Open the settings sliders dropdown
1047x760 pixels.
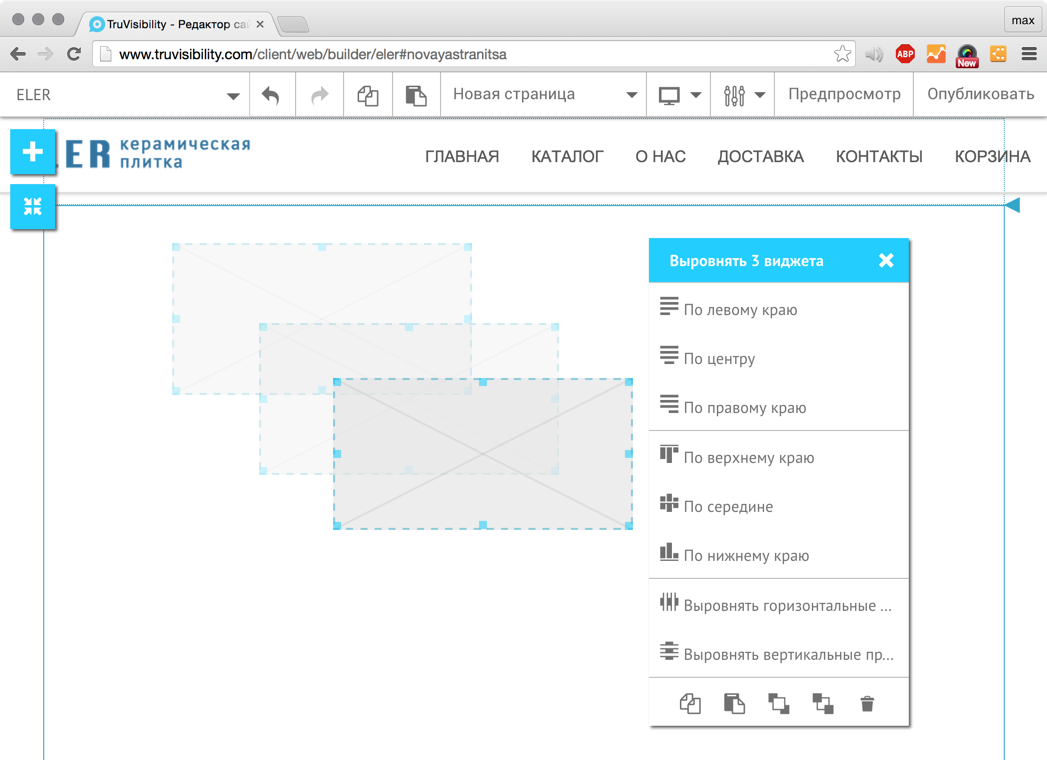(743, 95)
